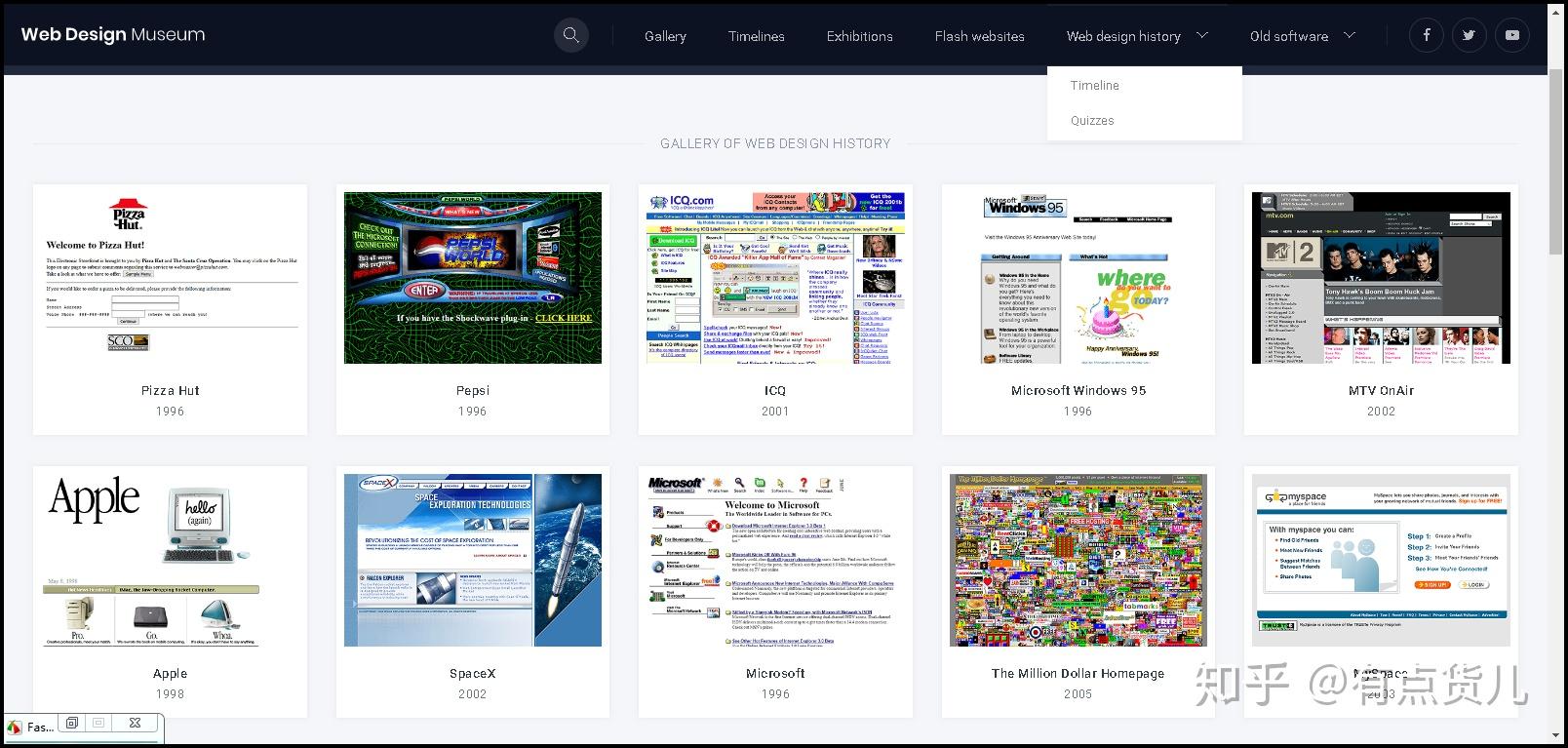Open the museum's YouTube channel icon

click(x=1511, y=35)
